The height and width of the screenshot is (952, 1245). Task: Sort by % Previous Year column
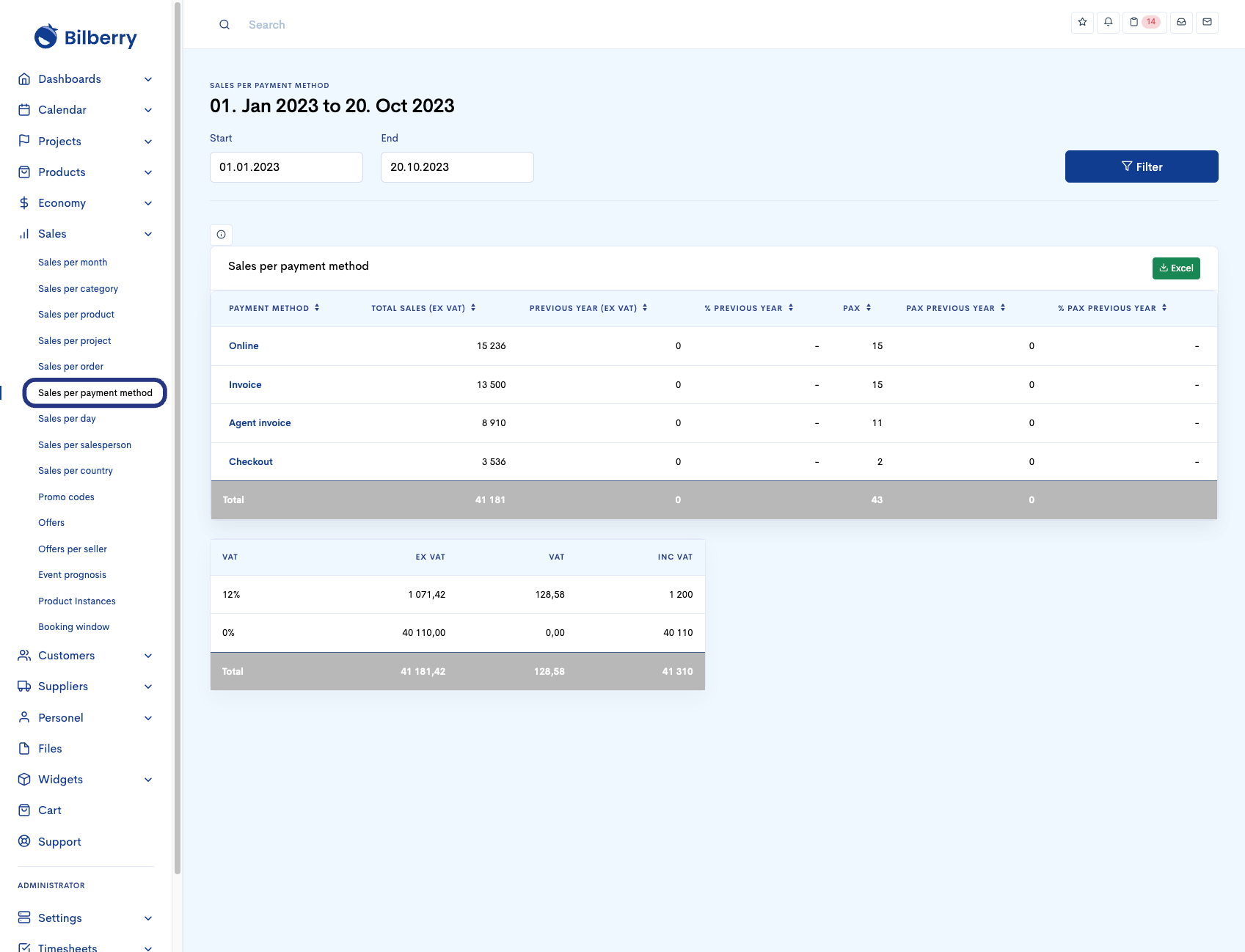pyautogui.click(x=749, y=308)
